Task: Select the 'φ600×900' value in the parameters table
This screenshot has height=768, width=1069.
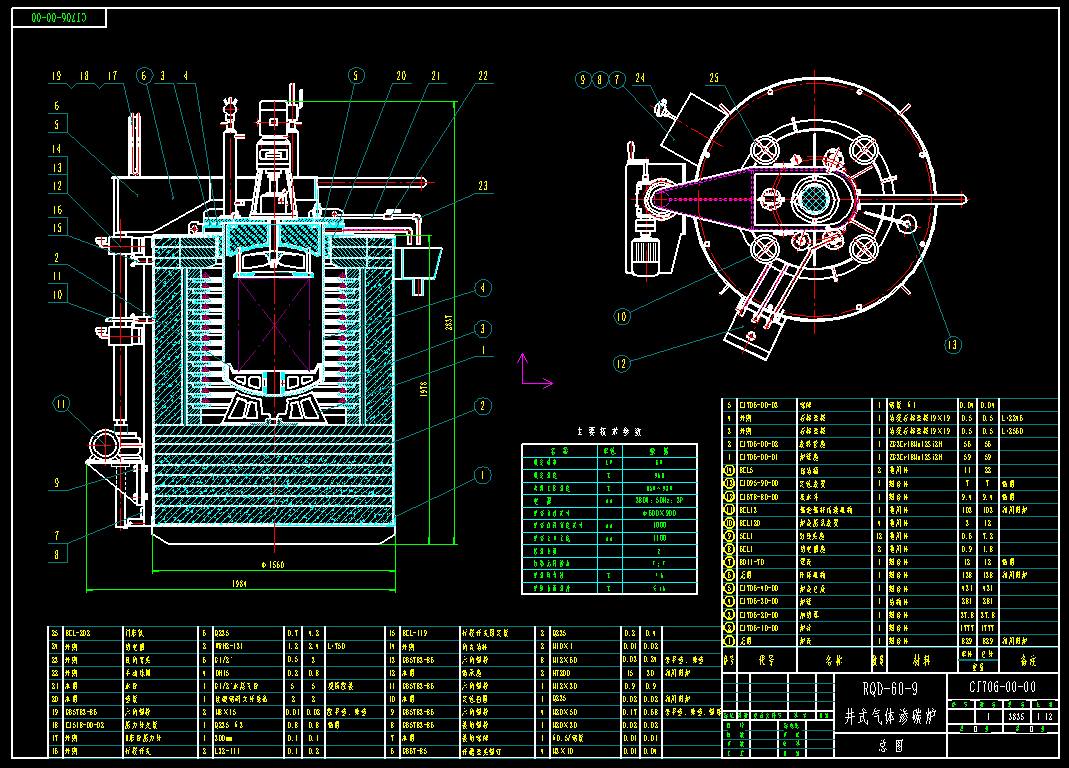Action: click(659, 513)
